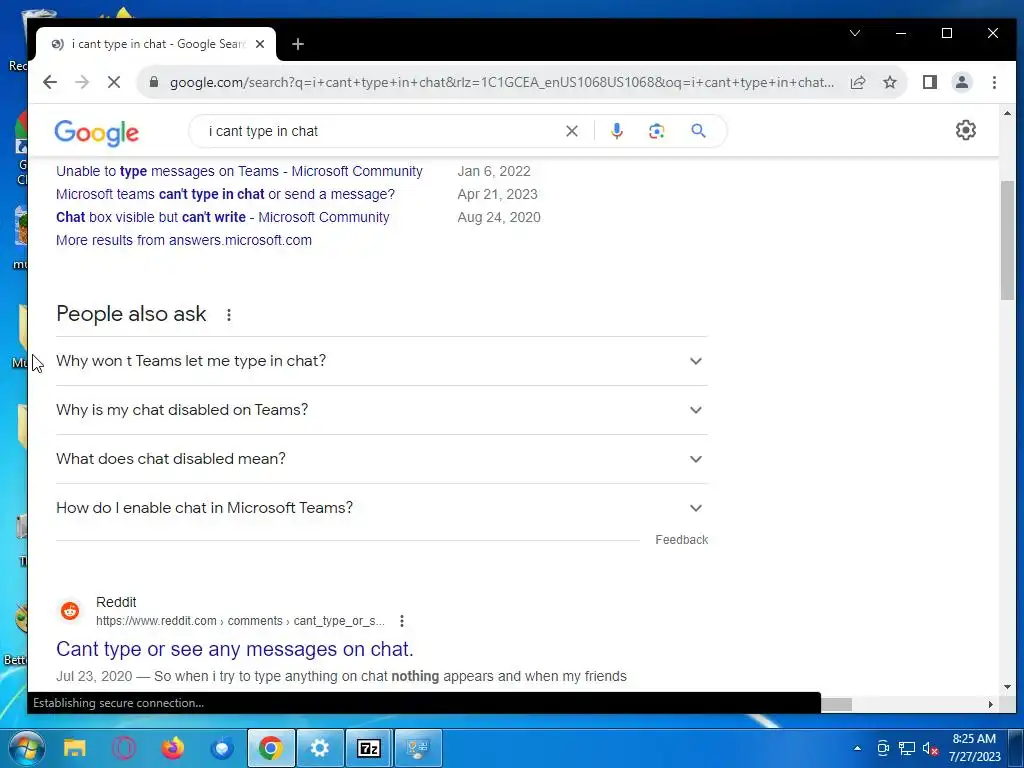
Task: Open Chrome side panel
Action: coord(929,82)
